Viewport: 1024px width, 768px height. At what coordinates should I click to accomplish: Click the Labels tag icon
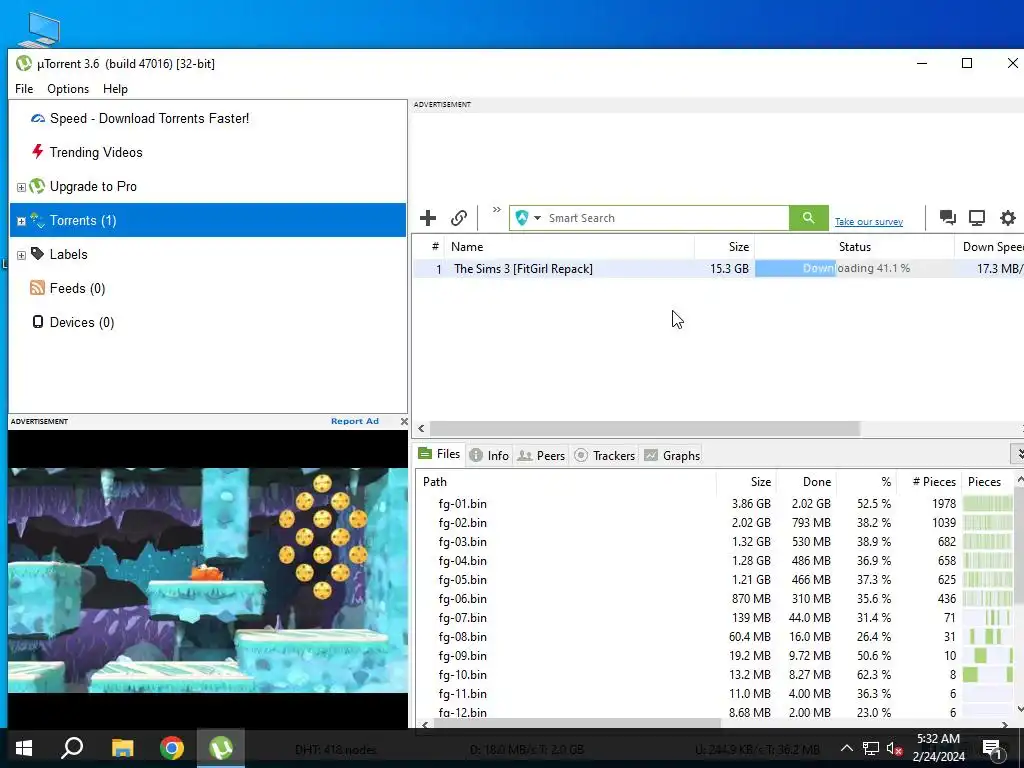pos(37,253)
